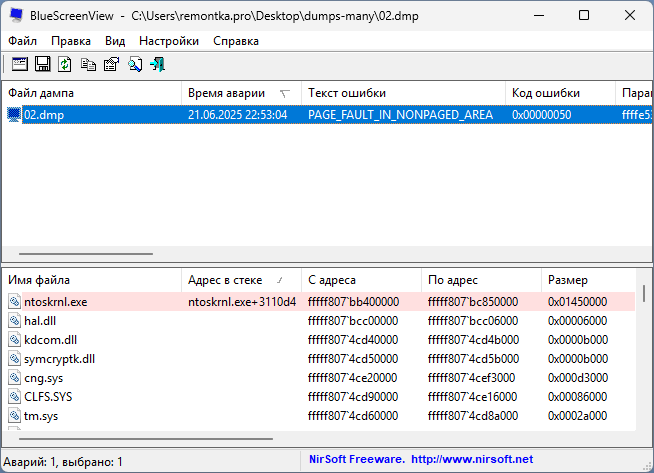Open the Настройки menu

(x=169, y=41)
